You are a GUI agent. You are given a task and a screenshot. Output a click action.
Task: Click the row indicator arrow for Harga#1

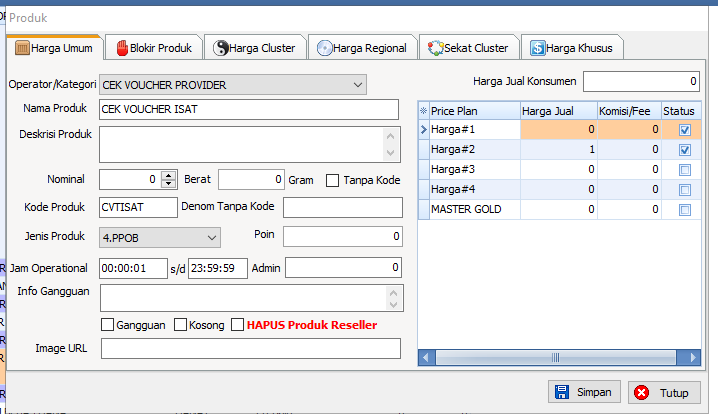[x=424, y=130]
